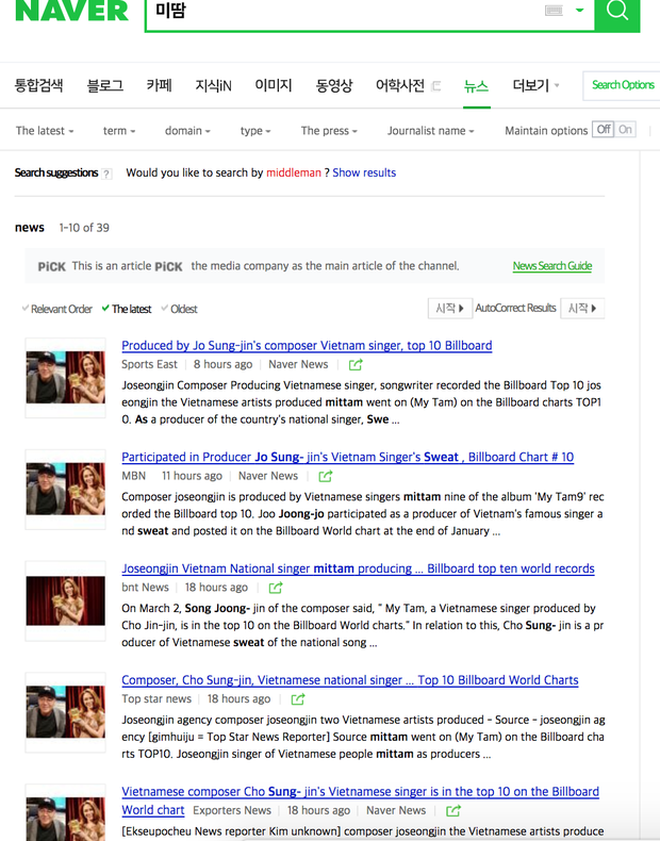Open The press filter dropdown
660x841 pixels.
coord(329,131)
